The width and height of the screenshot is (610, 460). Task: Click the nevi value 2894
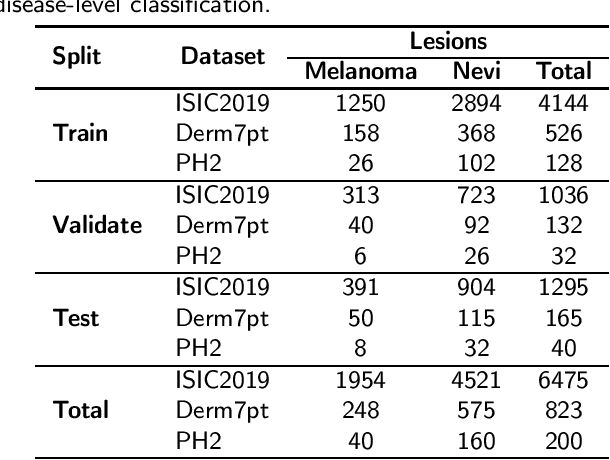tap(475, 104)
